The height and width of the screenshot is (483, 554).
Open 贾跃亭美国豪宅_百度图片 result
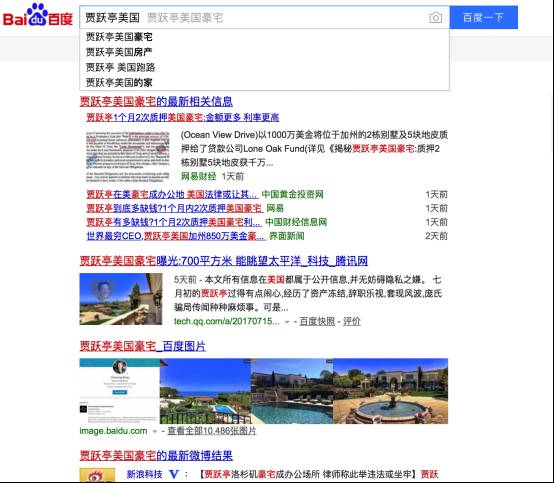[x=142, y=346]
